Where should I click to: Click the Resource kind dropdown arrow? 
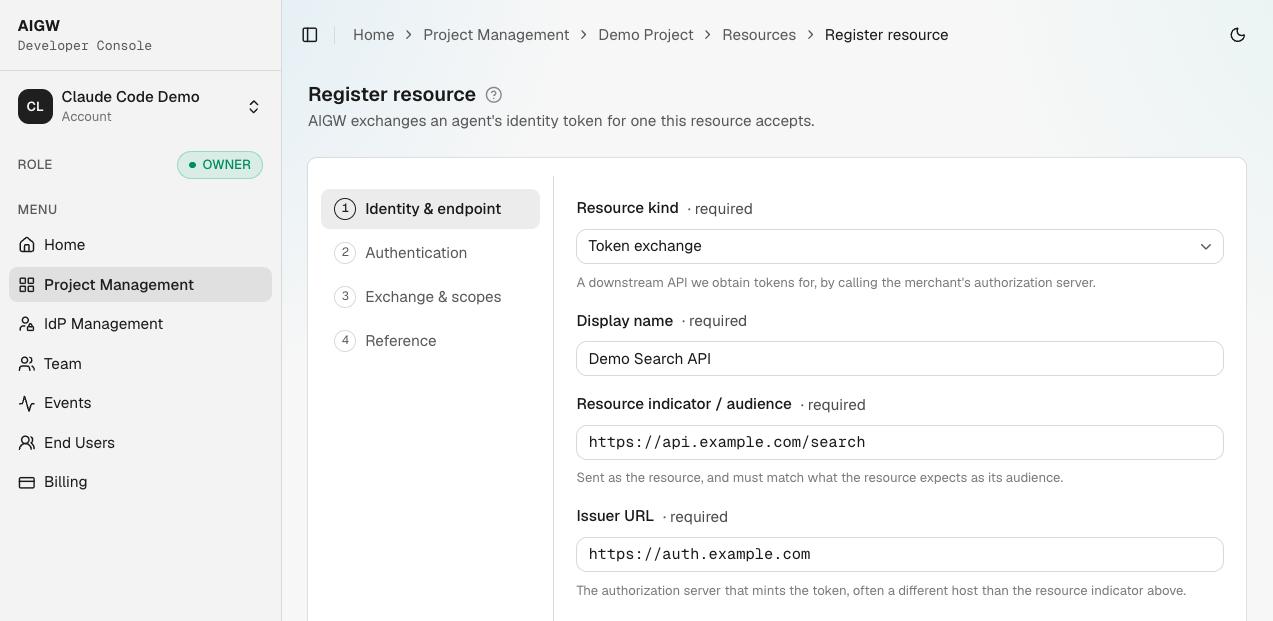(x=1206, y=247)
